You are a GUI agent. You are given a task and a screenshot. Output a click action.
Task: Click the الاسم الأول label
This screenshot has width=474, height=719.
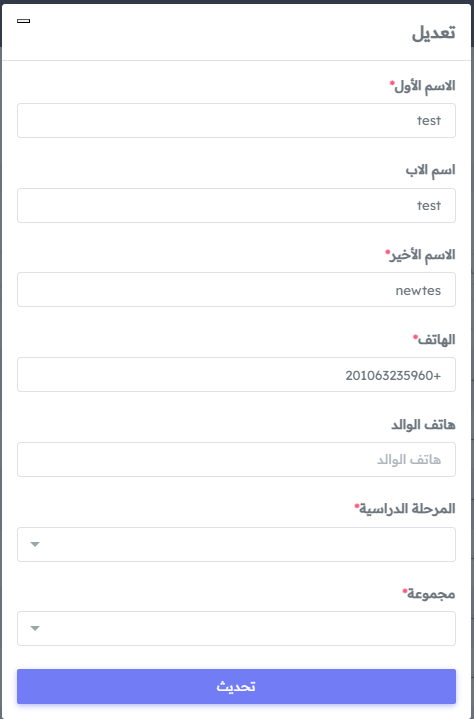[x=425, y=86]
